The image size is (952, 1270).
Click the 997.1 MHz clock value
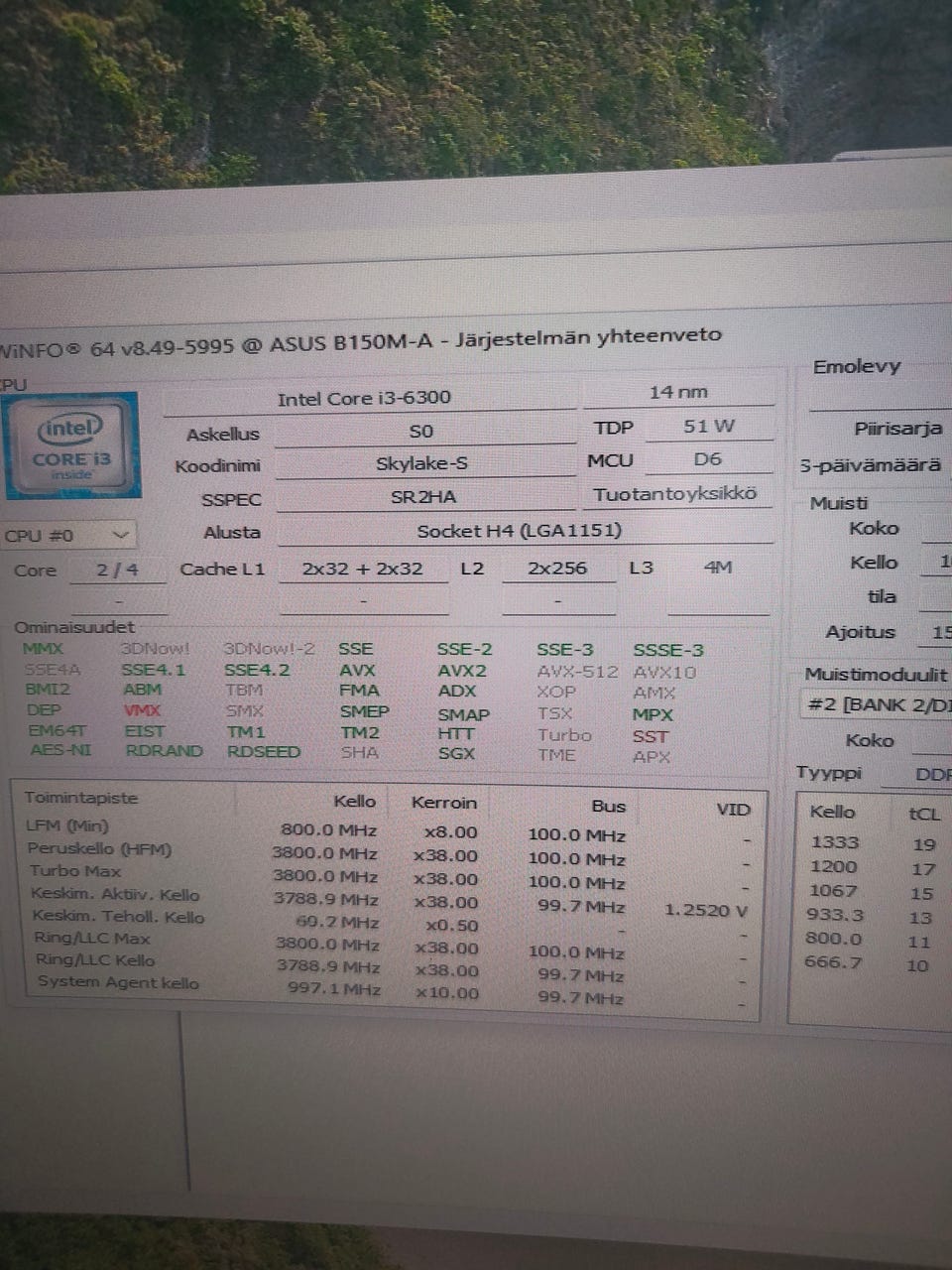[x=334, y=988]
